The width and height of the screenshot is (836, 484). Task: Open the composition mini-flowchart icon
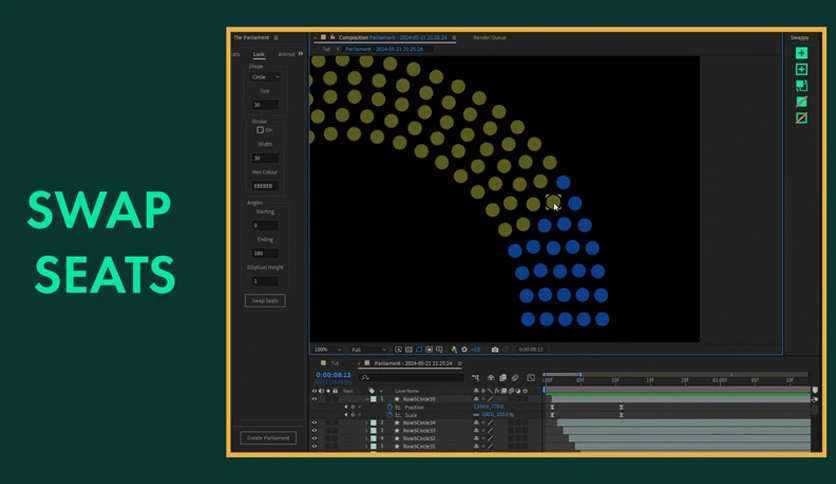tap(476, 378)
